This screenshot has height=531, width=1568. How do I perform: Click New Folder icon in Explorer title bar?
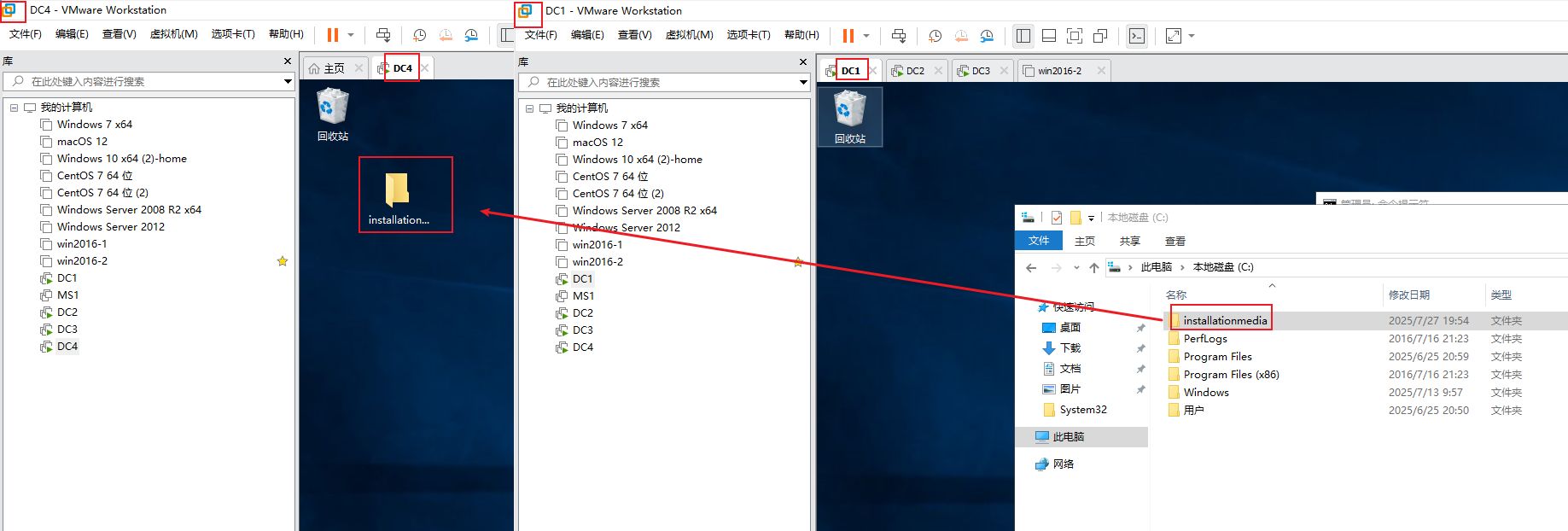1075,218
